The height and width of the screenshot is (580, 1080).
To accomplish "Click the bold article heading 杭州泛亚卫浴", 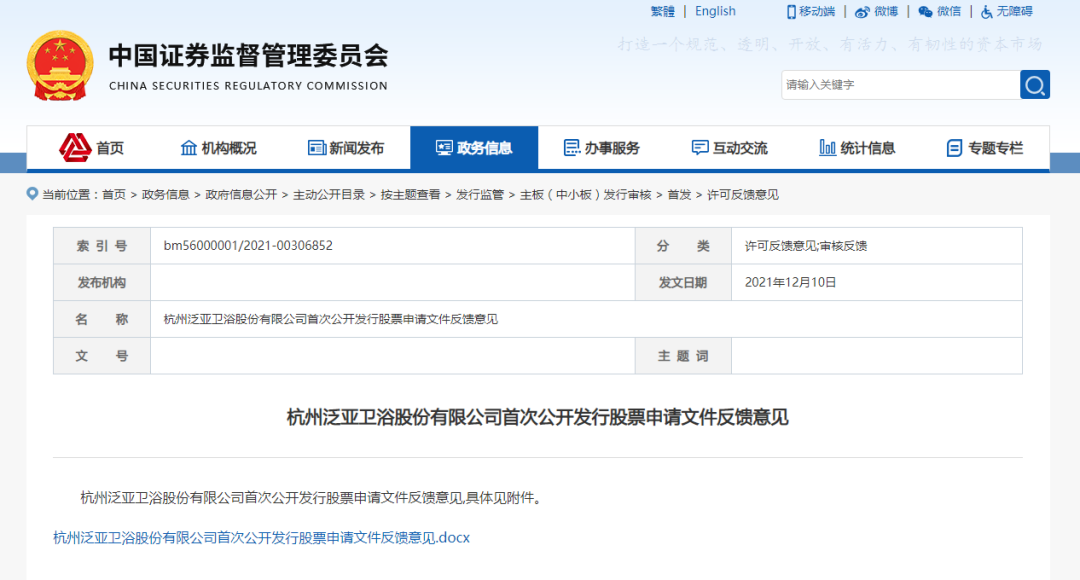I will coord(537,417).
